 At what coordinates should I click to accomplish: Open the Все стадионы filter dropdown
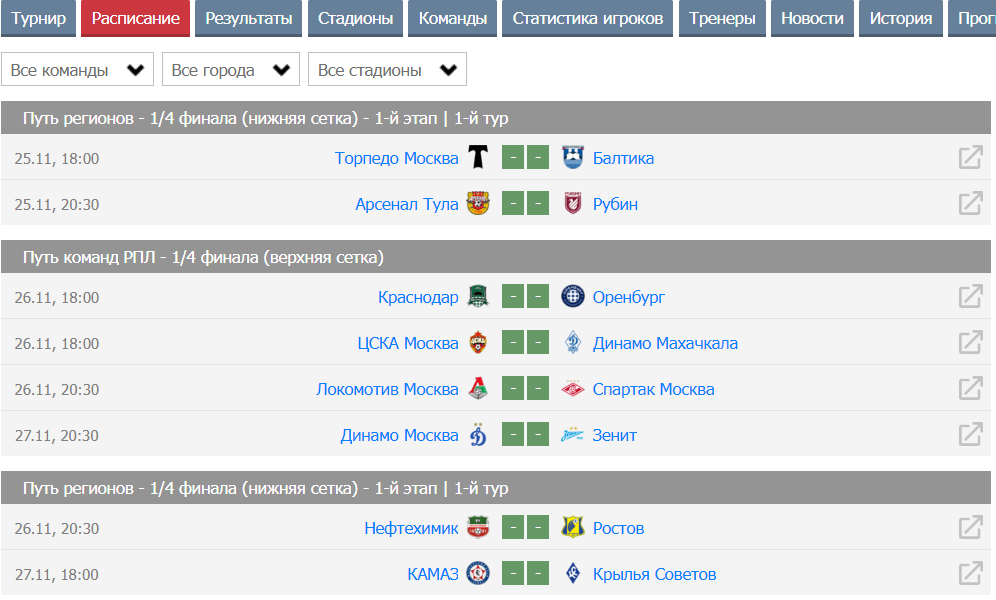(x=387, y=70)
